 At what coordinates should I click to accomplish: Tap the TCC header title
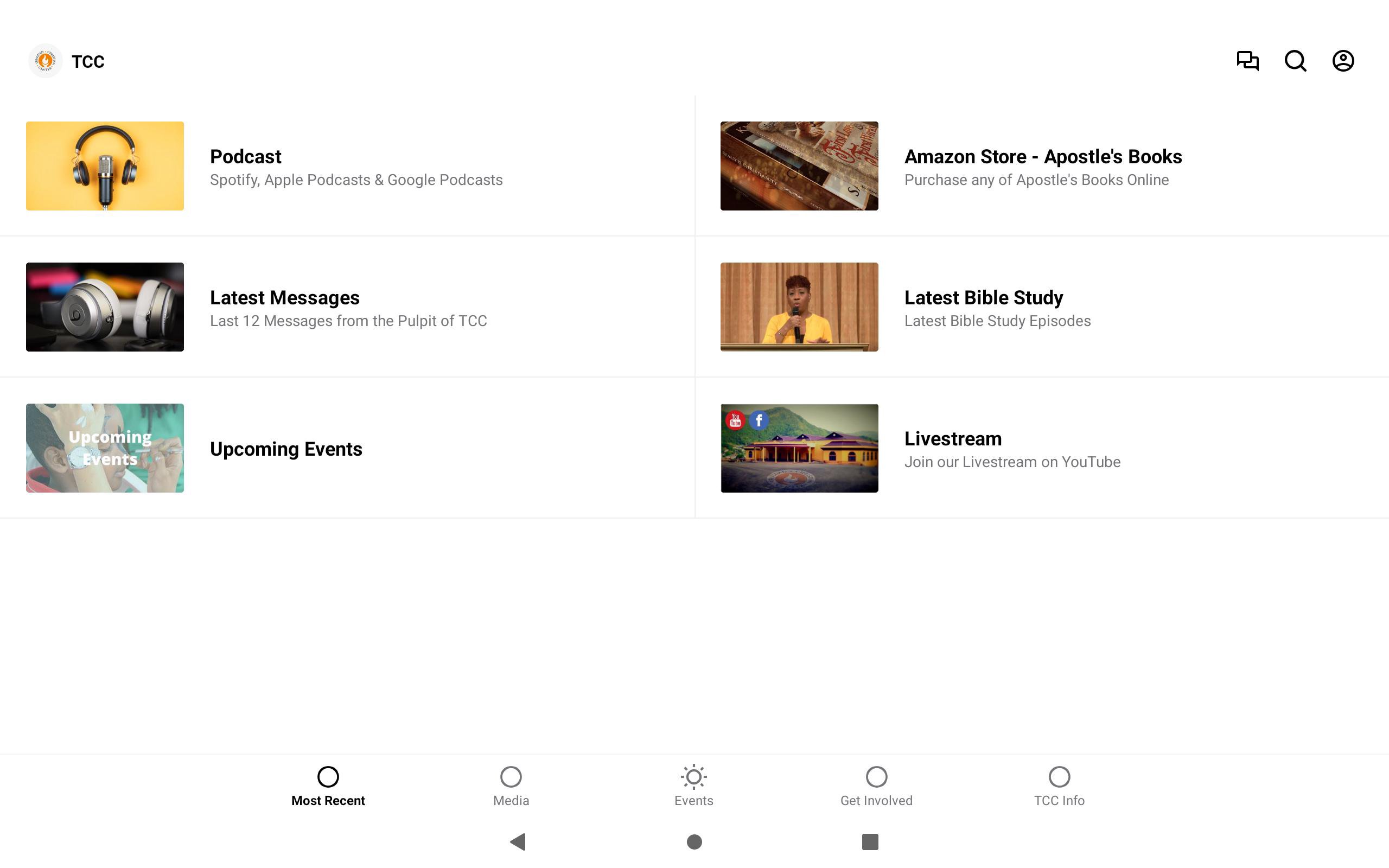click(88, 61)
